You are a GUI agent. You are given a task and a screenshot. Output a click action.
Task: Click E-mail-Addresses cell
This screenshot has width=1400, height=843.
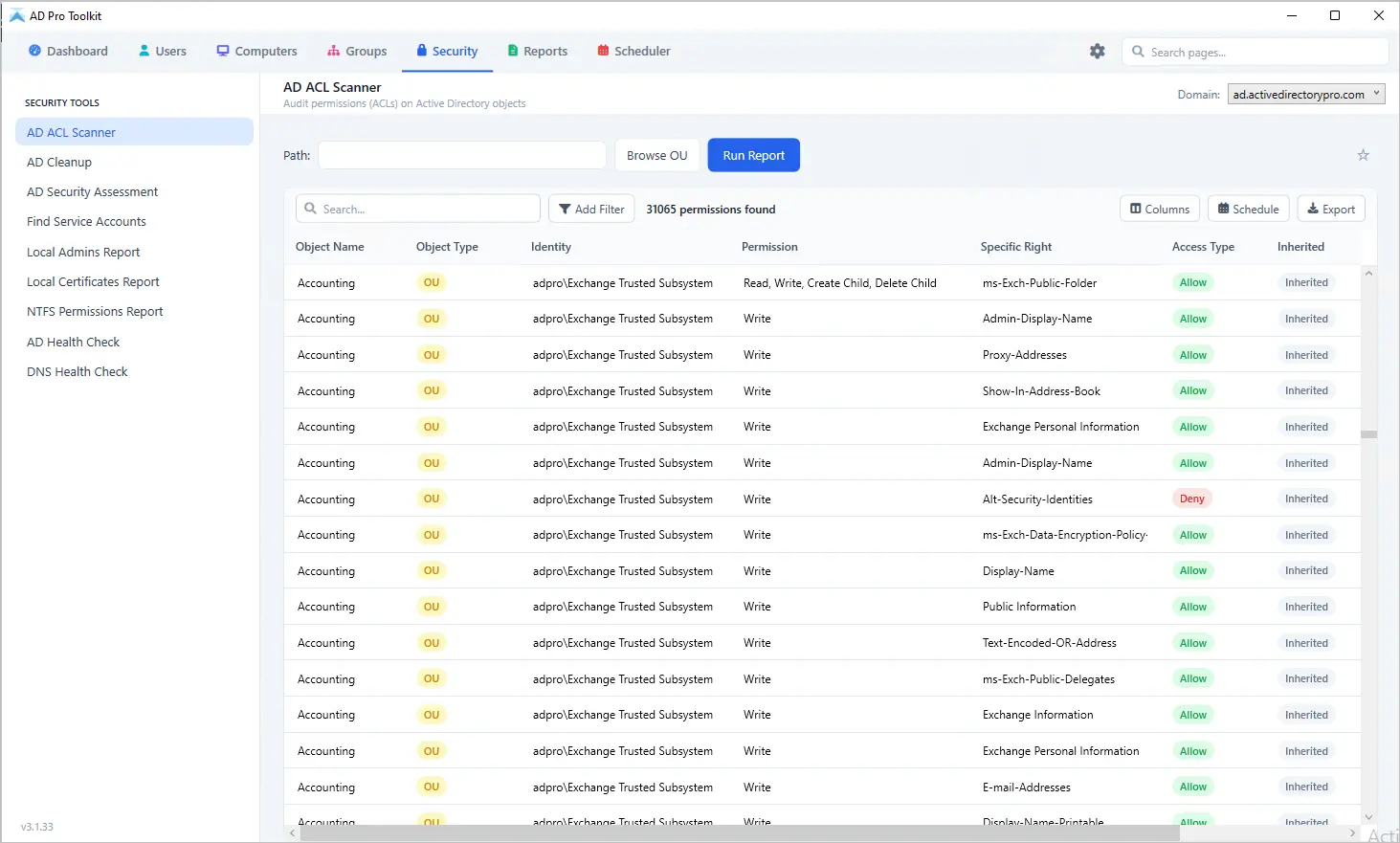1027,787
